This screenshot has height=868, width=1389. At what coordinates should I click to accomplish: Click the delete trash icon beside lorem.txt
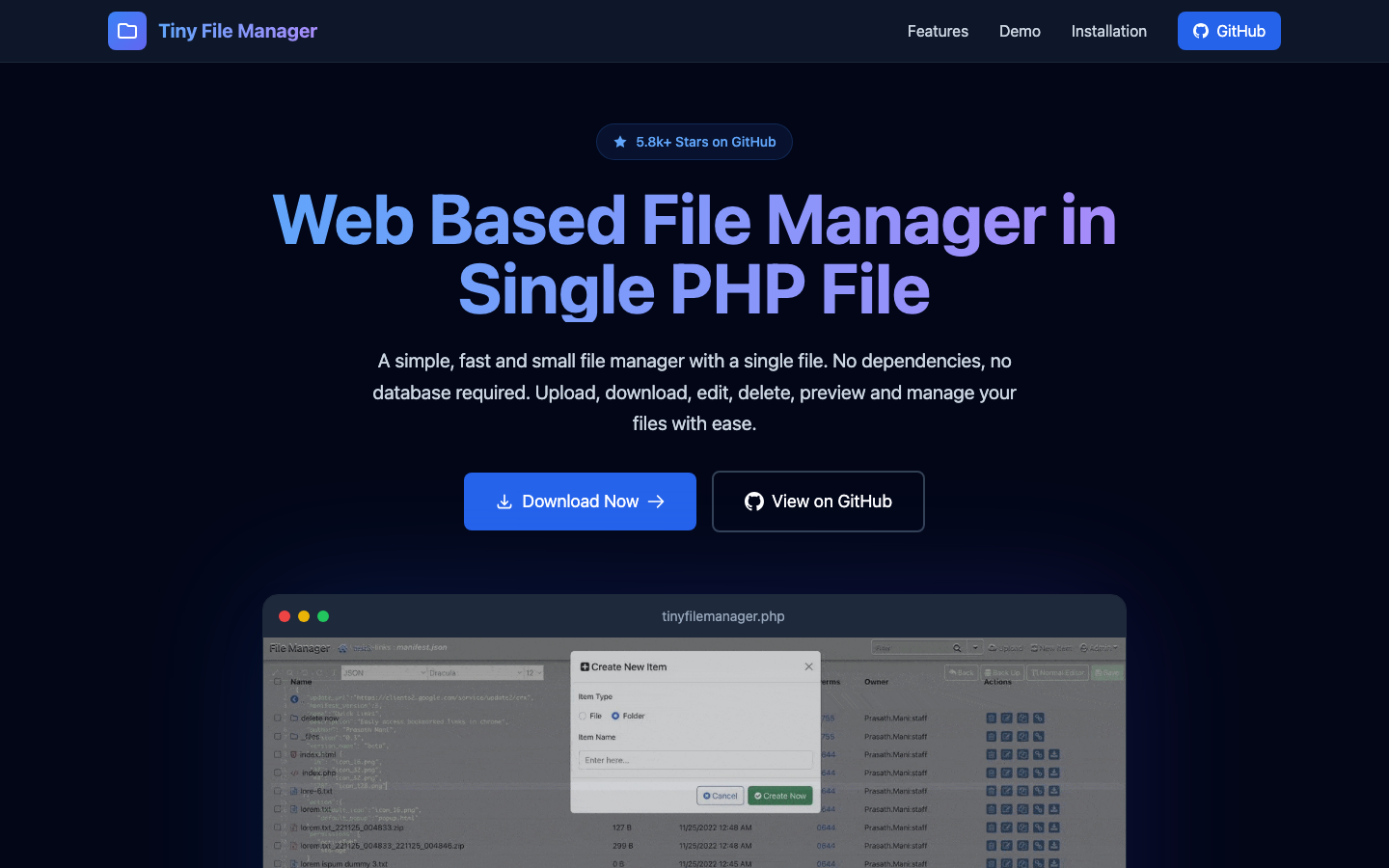coord(991,809)
